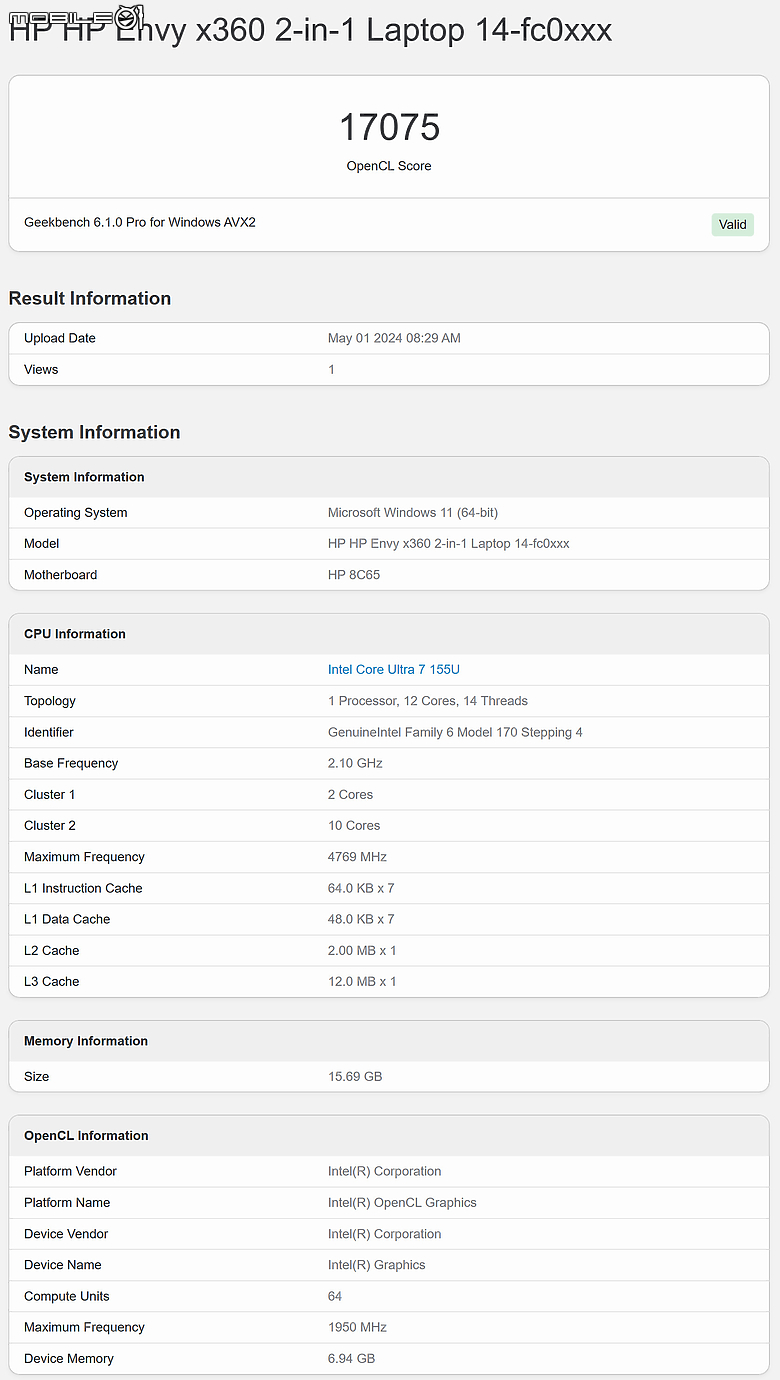Select the 17075 OpenCL score number
This screenshot has height=1380, width=780.
[389, 127]
